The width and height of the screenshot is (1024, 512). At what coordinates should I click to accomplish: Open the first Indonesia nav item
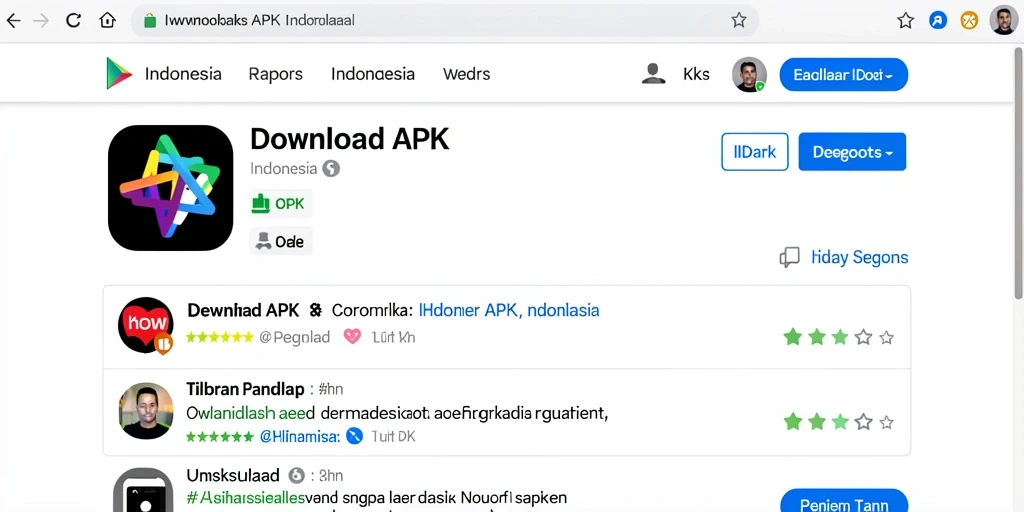point(183,74)
